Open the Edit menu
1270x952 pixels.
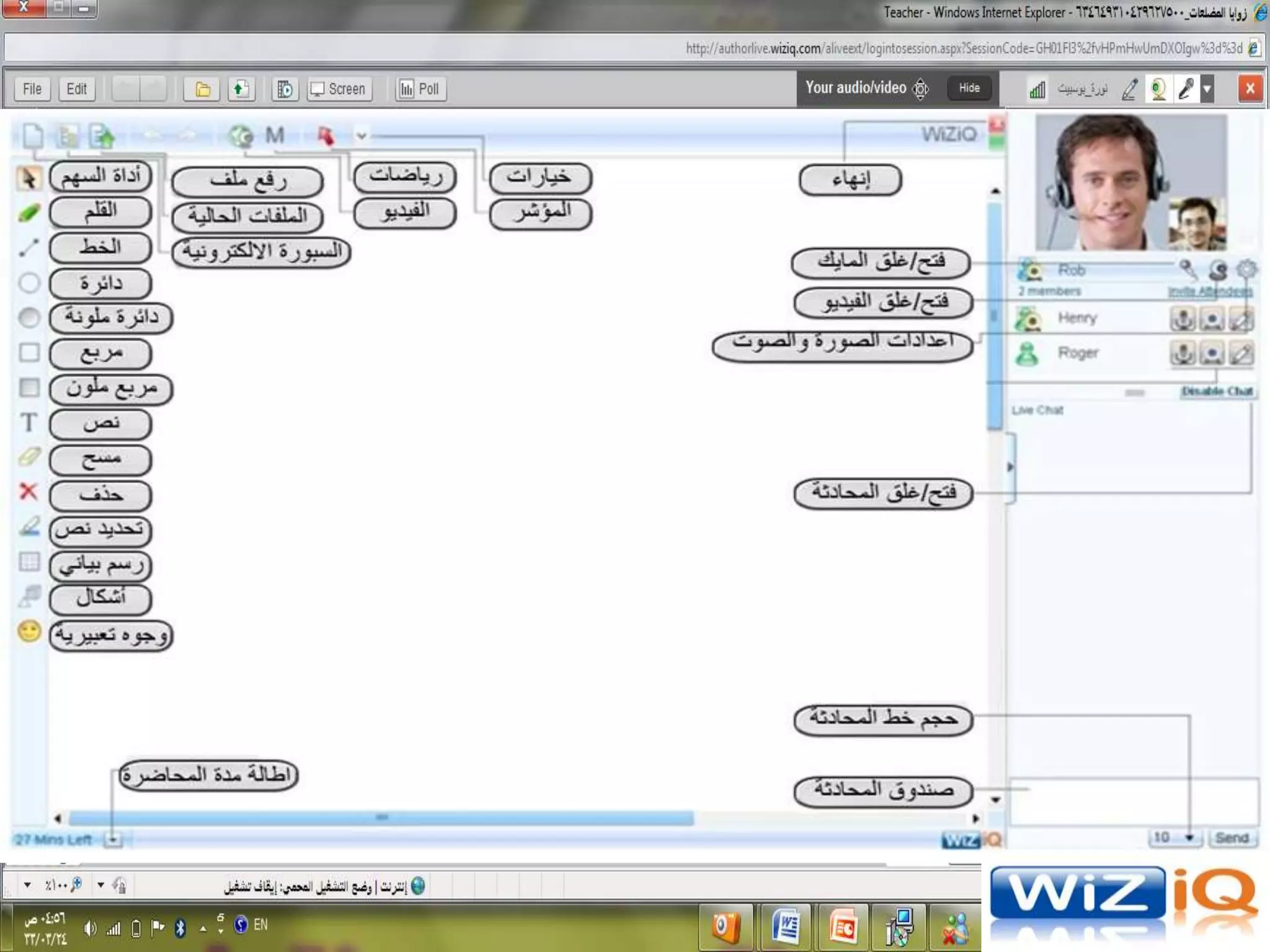point(77,89)
